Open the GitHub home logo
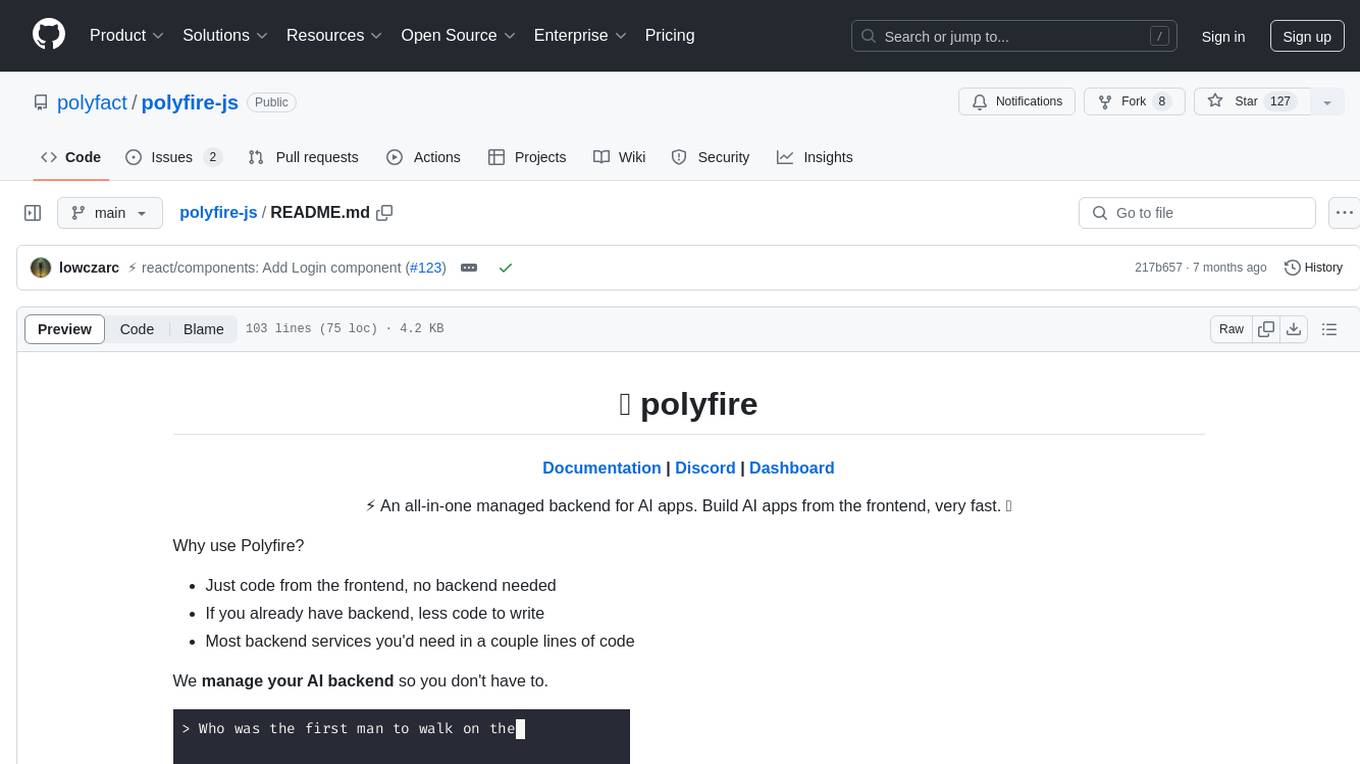The image size is (1360, 764). tap(49, 35)
